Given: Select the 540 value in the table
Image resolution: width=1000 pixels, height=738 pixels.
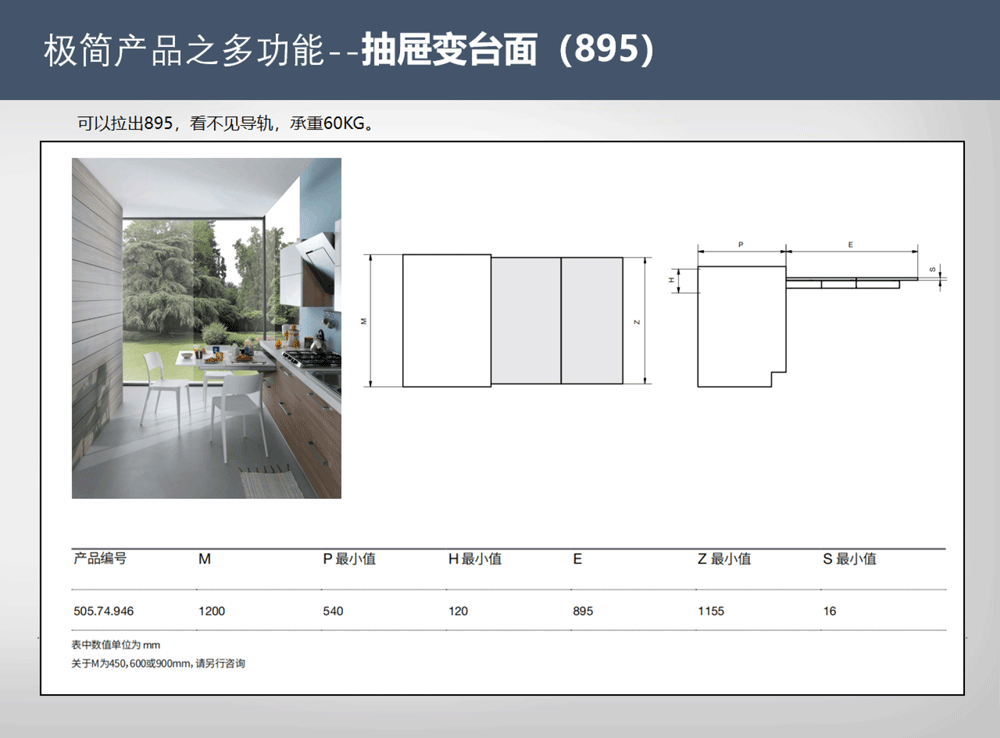Looking at the screenshot, I should coord(332,611).
